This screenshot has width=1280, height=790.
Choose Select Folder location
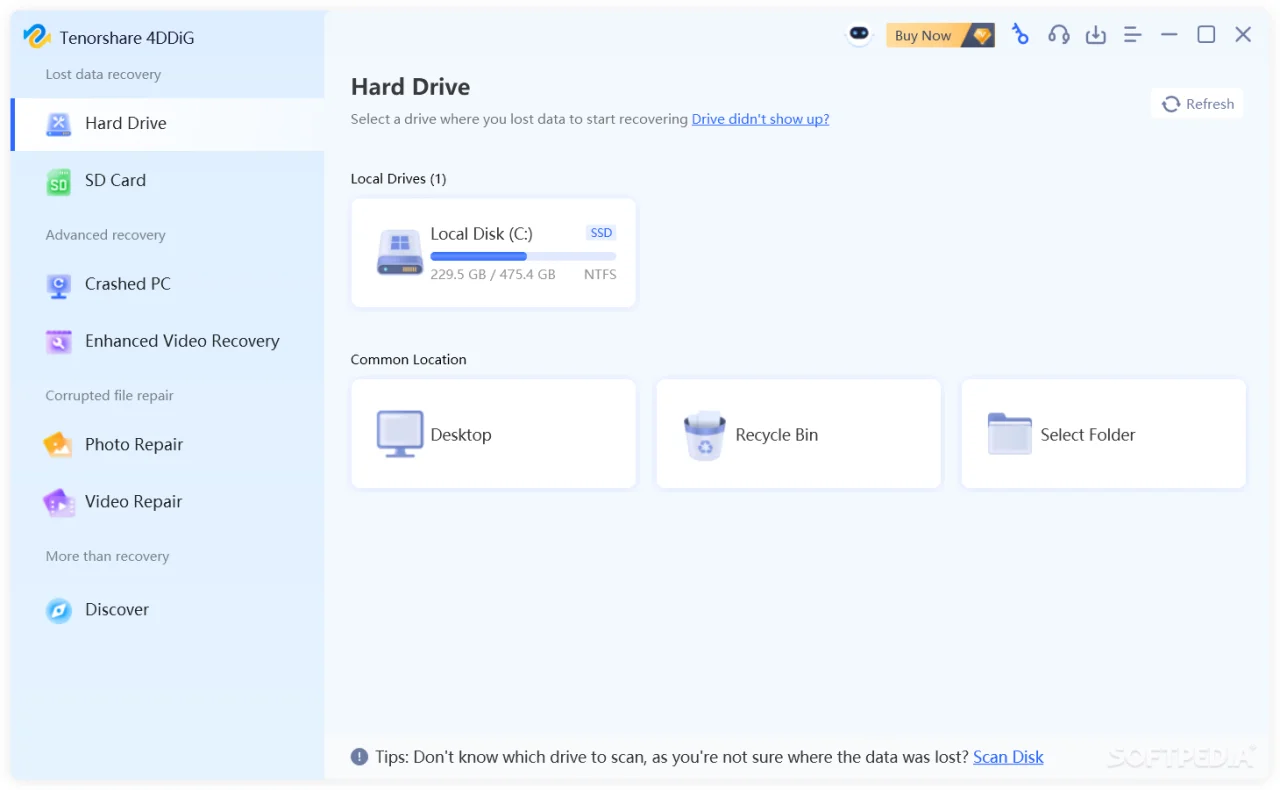1104,434
